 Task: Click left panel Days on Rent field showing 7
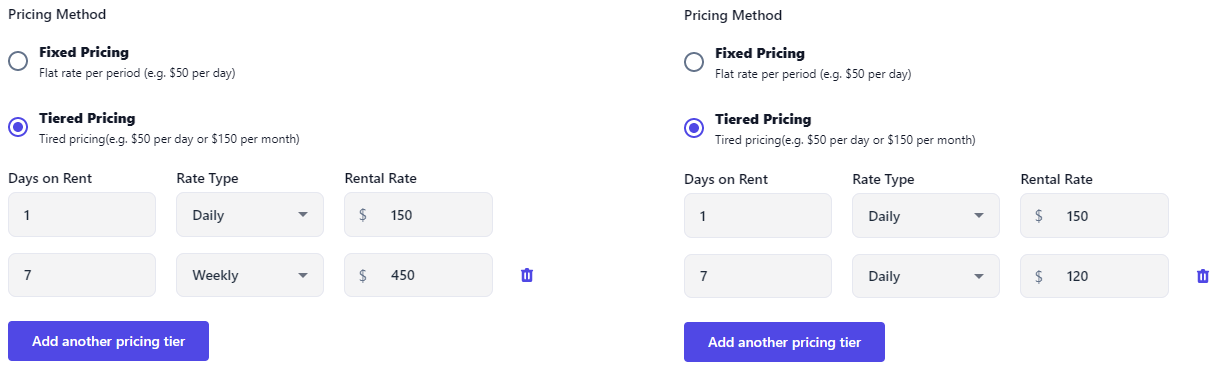pos(82,275)
